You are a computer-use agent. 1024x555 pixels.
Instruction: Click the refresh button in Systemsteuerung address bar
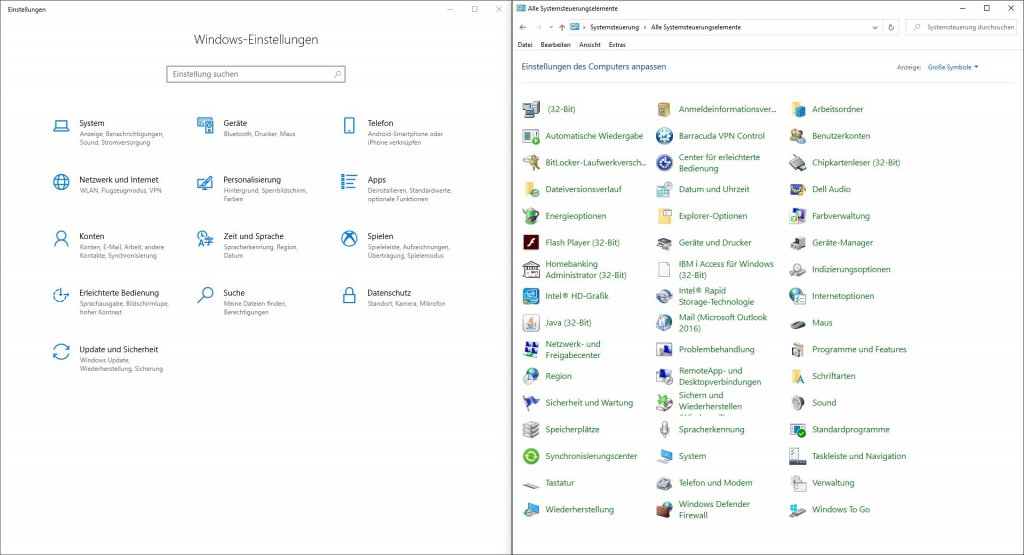pyautogui.click(x=891, y=27)
